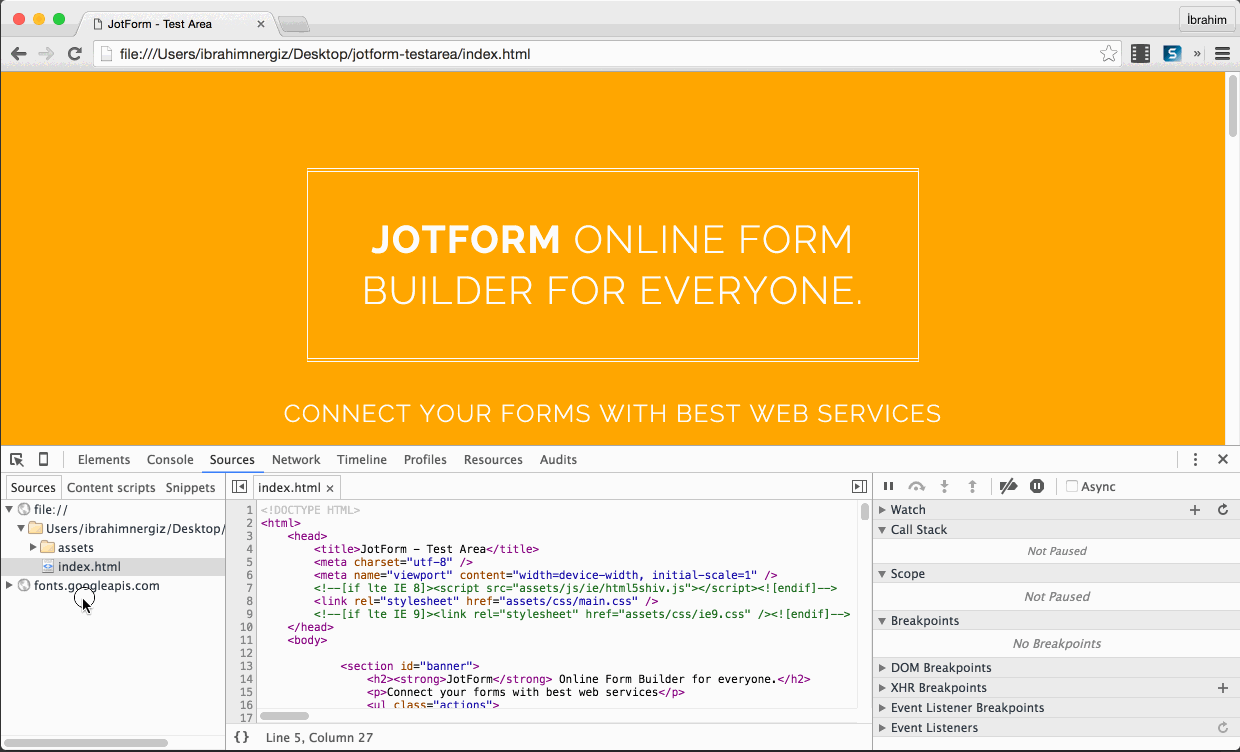Click the page vertical scrollbar thumb
Image resolution: width=1240 pixels, height=752 pixels.
tap(1232, 106)
